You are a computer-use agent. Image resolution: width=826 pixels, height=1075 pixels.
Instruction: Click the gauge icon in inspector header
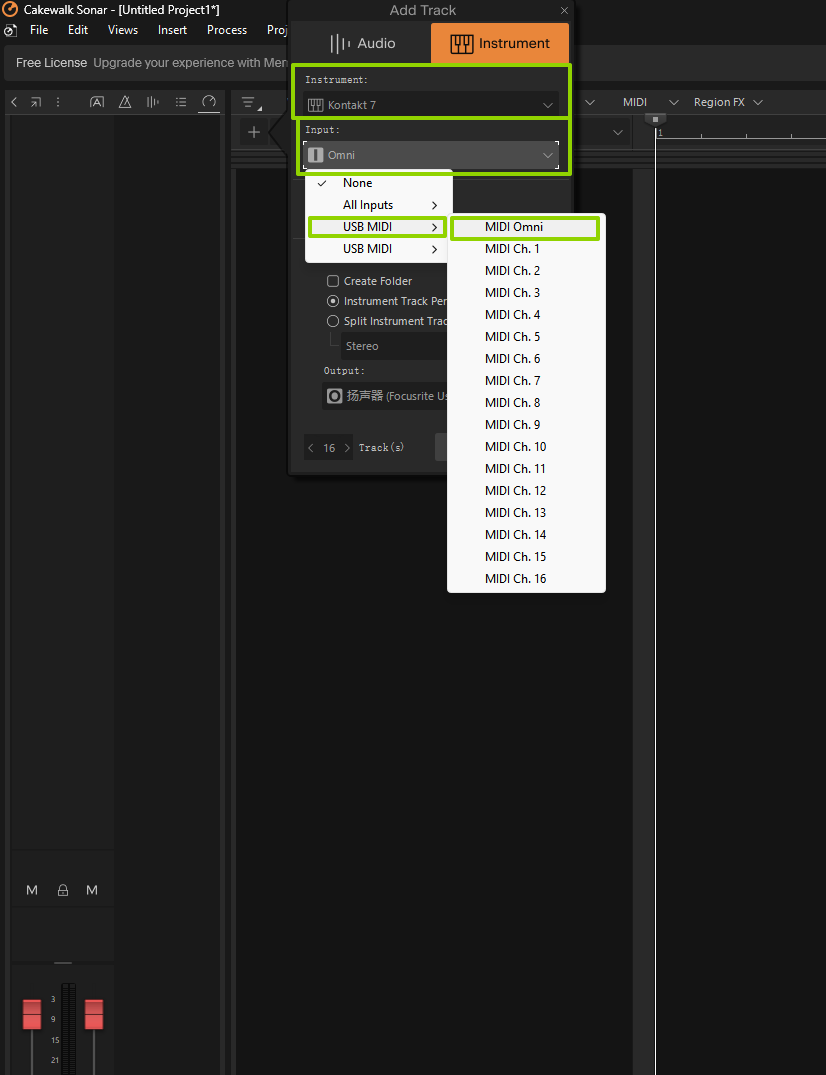click(x=209, y=102)
